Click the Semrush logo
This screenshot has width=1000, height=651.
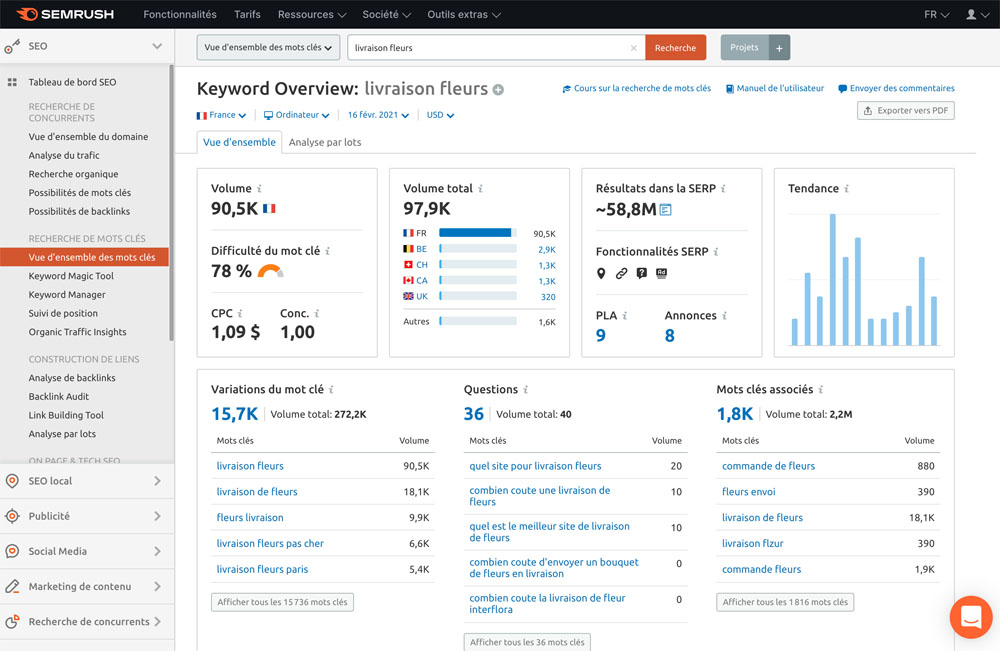click(65, 14)
